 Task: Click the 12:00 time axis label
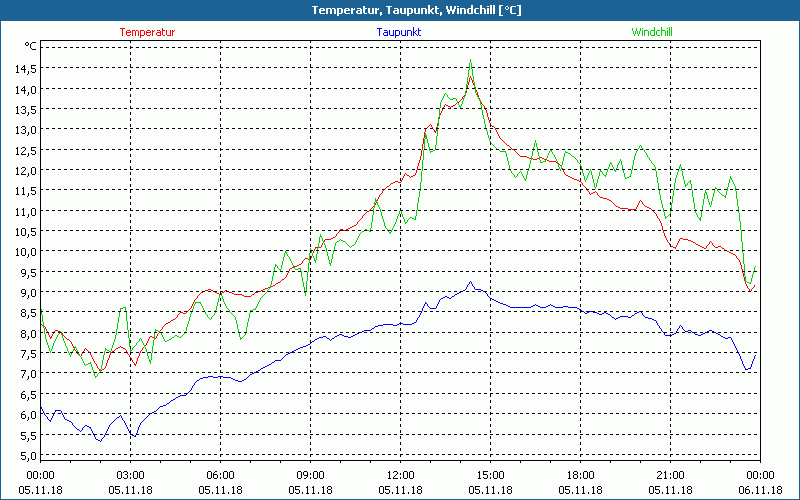point(401,476)
